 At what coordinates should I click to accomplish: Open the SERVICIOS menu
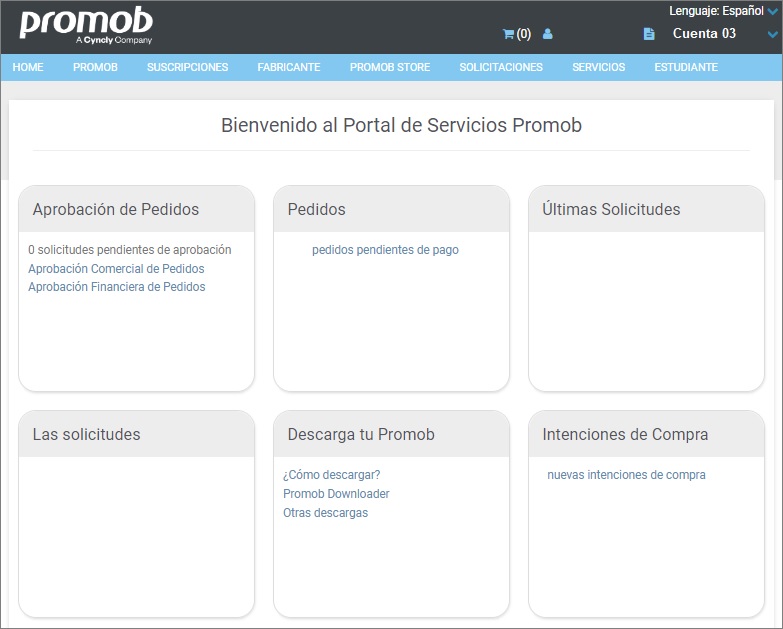pos(598,67)
